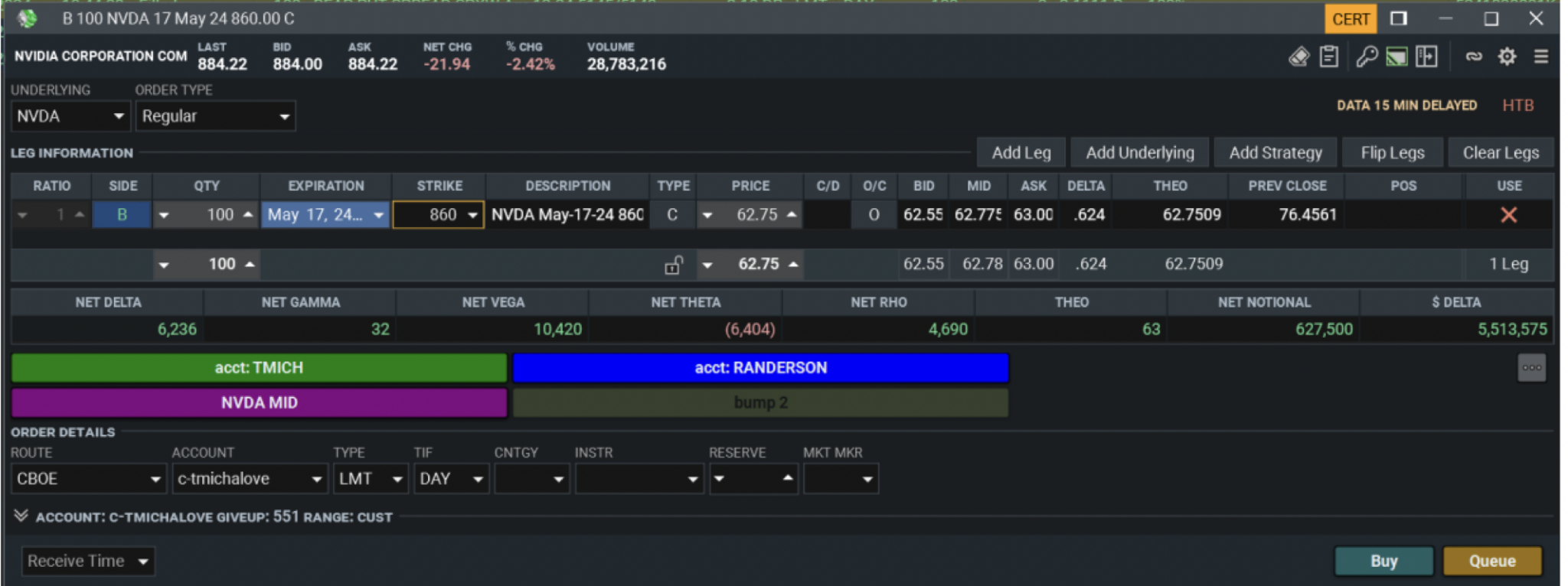The width and height of the screenshot is (1568, 586).
Task: Expand the Account C-TMICHALOVE Giveup section
Action: coord(21,516)
